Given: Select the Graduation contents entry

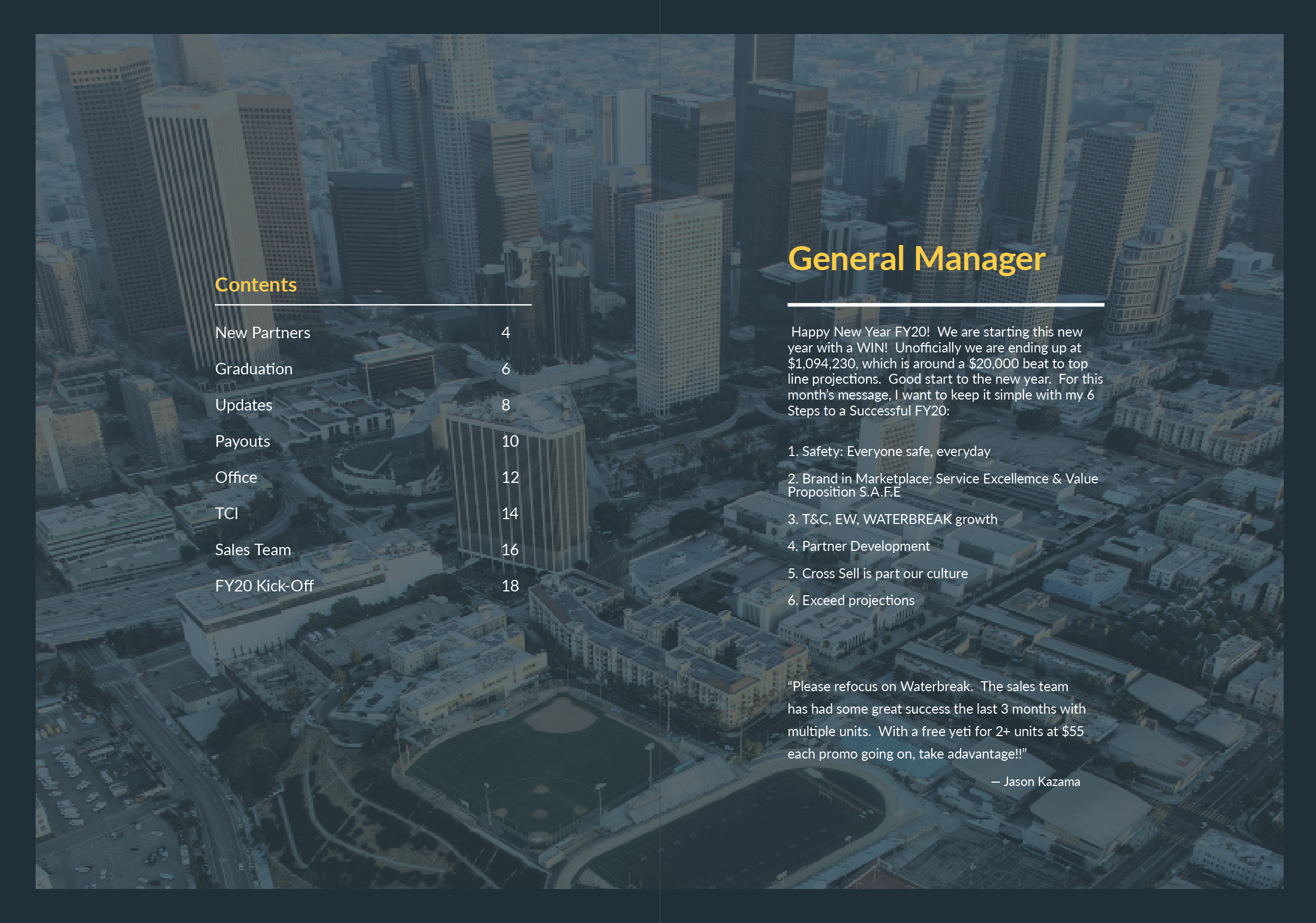Looking at the screenshot, I should (253, 369).
